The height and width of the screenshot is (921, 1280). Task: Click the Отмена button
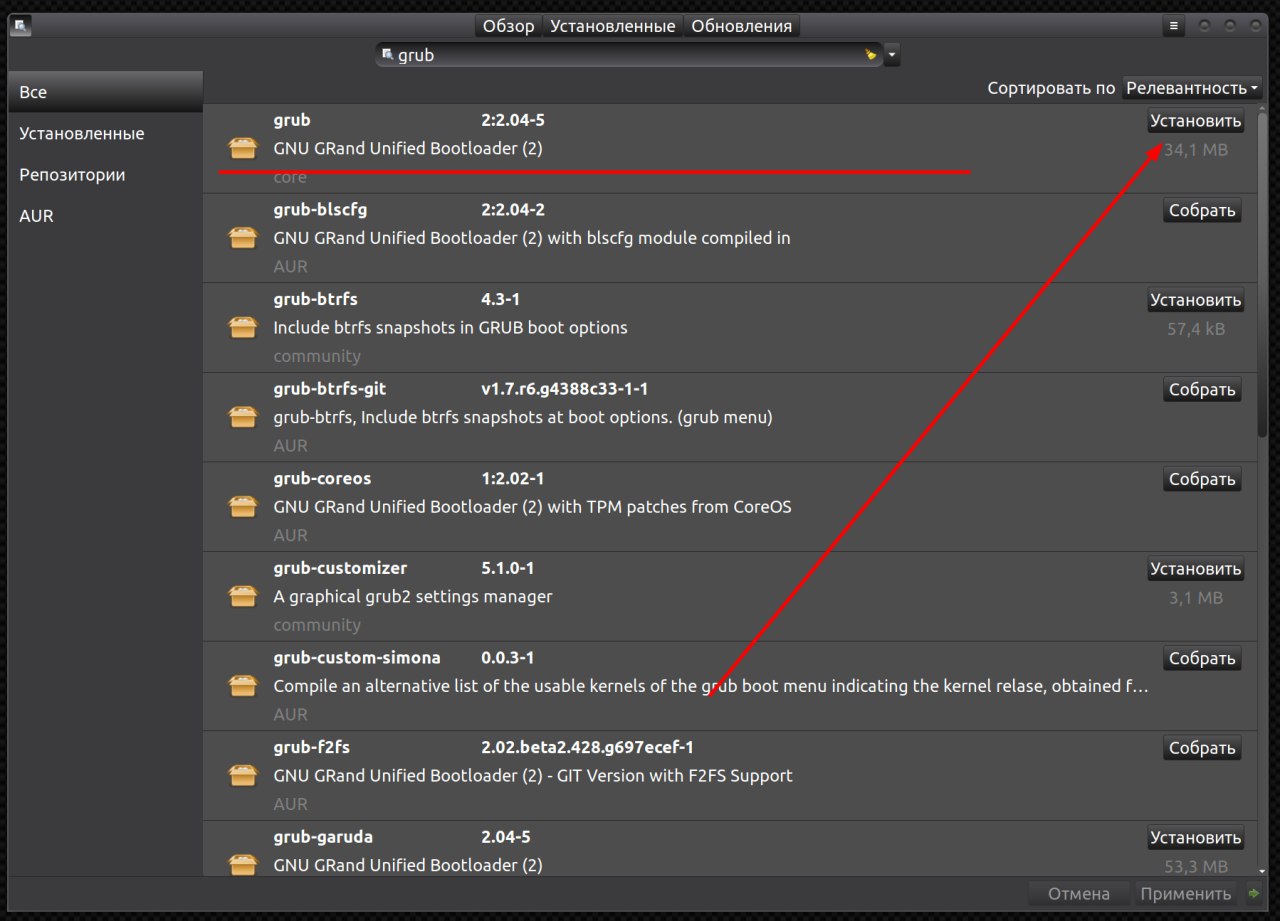1078,894
